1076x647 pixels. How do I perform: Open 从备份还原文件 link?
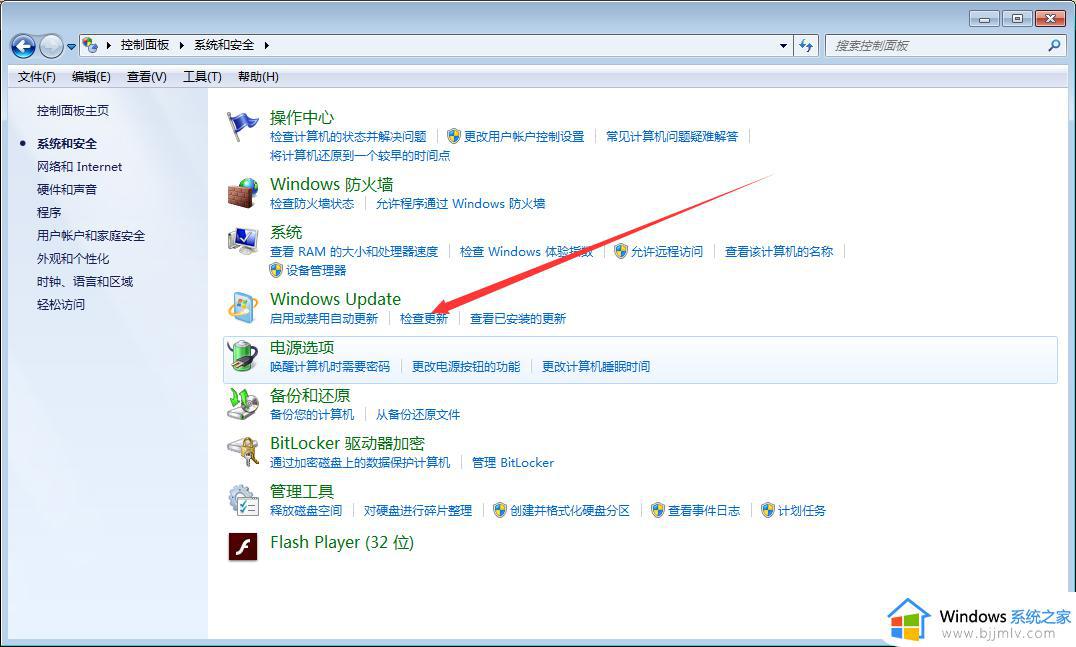click(x=418, y=414)
